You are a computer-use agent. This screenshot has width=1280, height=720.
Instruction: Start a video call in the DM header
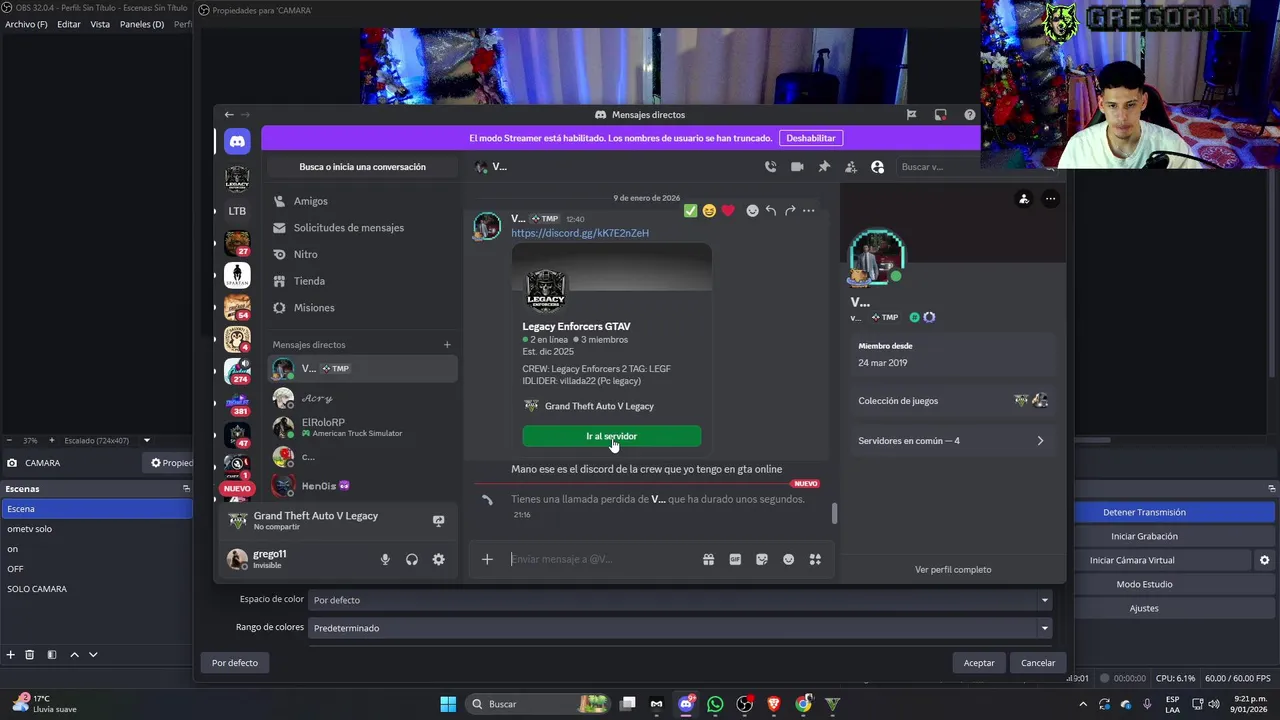point(797,167)
